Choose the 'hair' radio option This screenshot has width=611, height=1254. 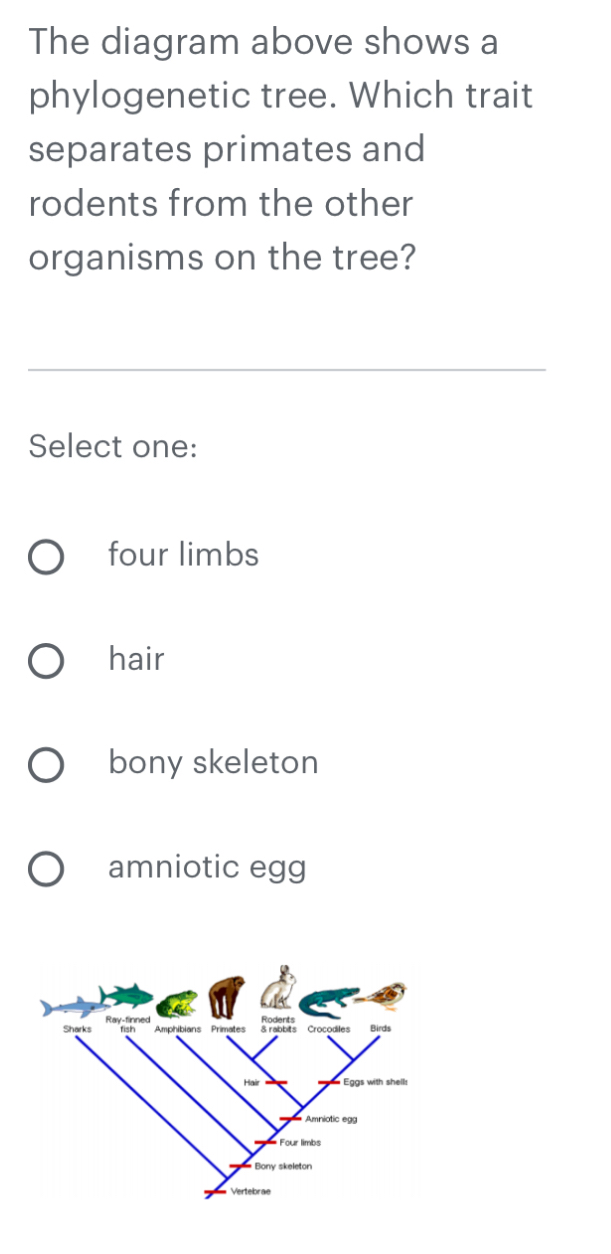tap(44, 660)
